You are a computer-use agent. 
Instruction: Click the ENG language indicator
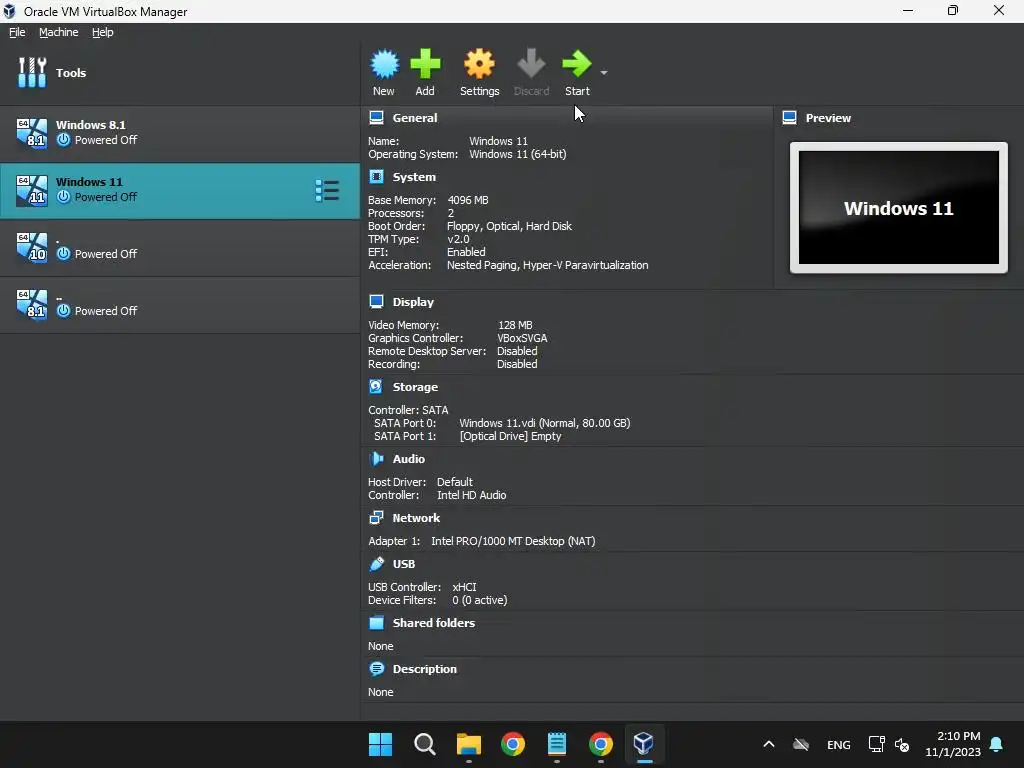[x=839, y=744]
